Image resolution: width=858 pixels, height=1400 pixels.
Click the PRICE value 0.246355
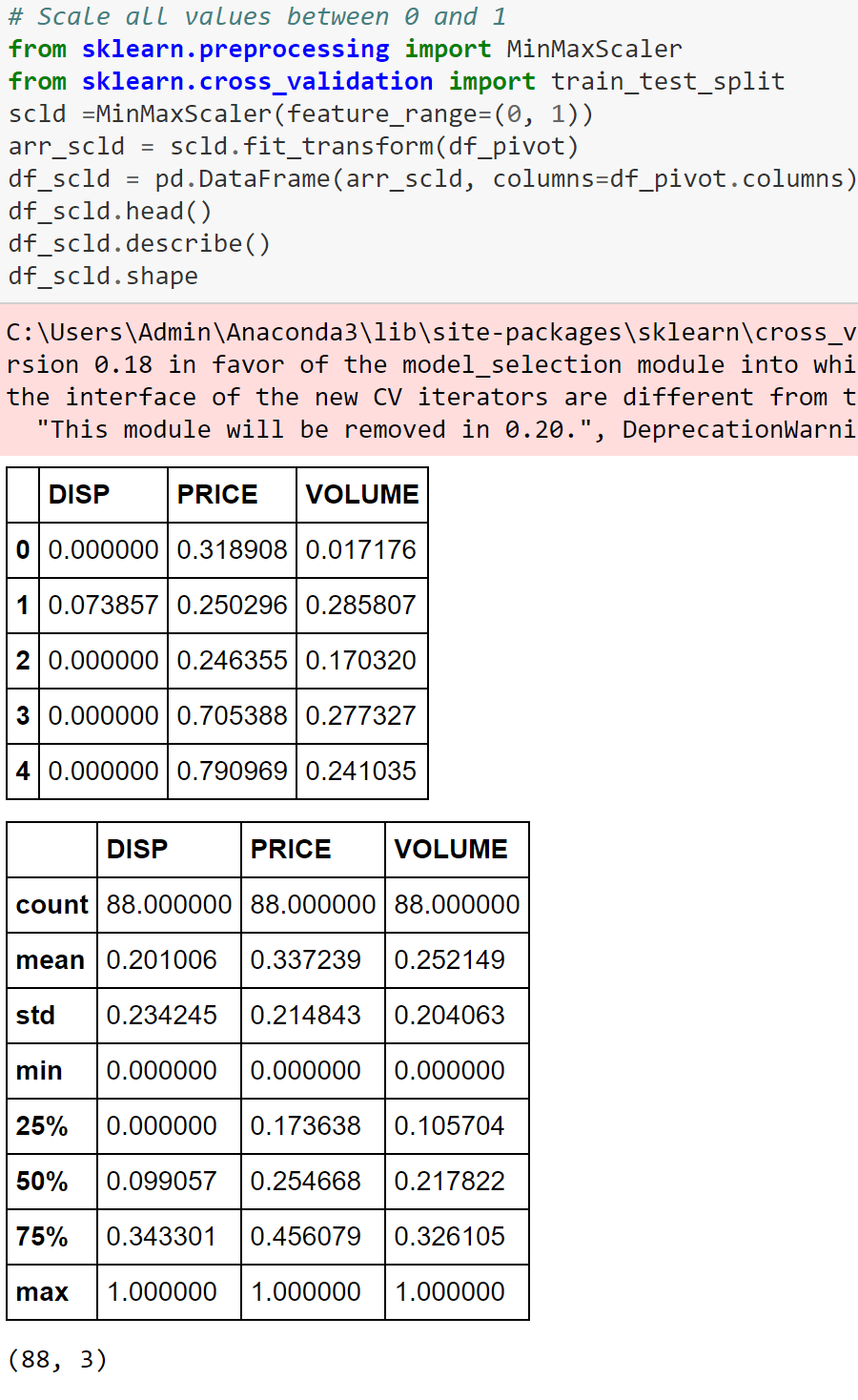232,660
